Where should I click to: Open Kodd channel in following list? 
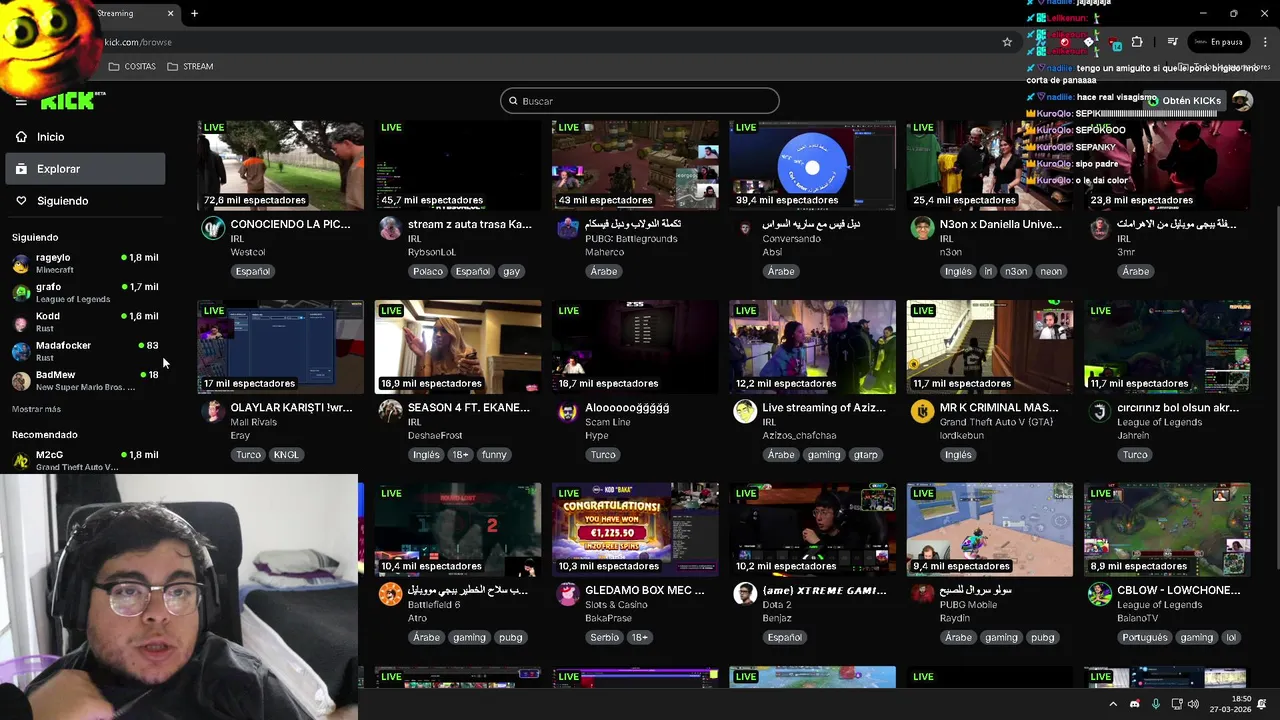(85, 321)
